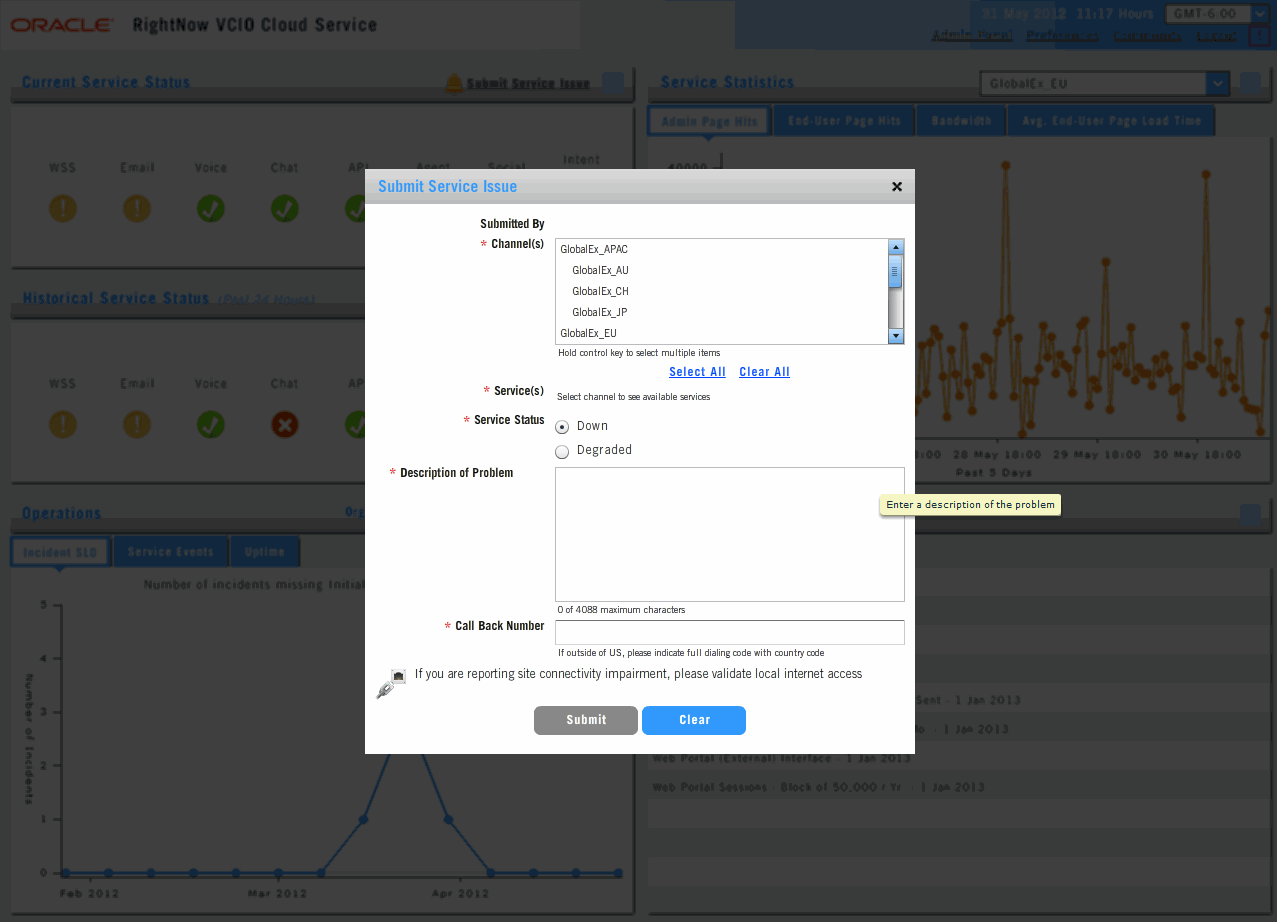Click the bell icon beside Submit Service Issue
1277x922 pixels.
[x=454, y=83]
